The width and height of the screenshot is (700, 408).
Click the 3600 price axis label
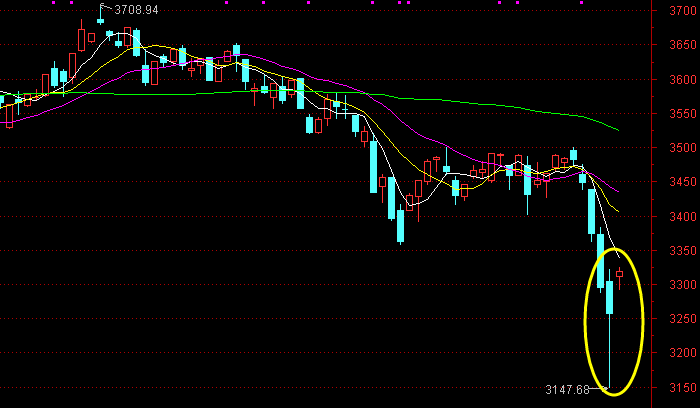click(x=683, y=79)
